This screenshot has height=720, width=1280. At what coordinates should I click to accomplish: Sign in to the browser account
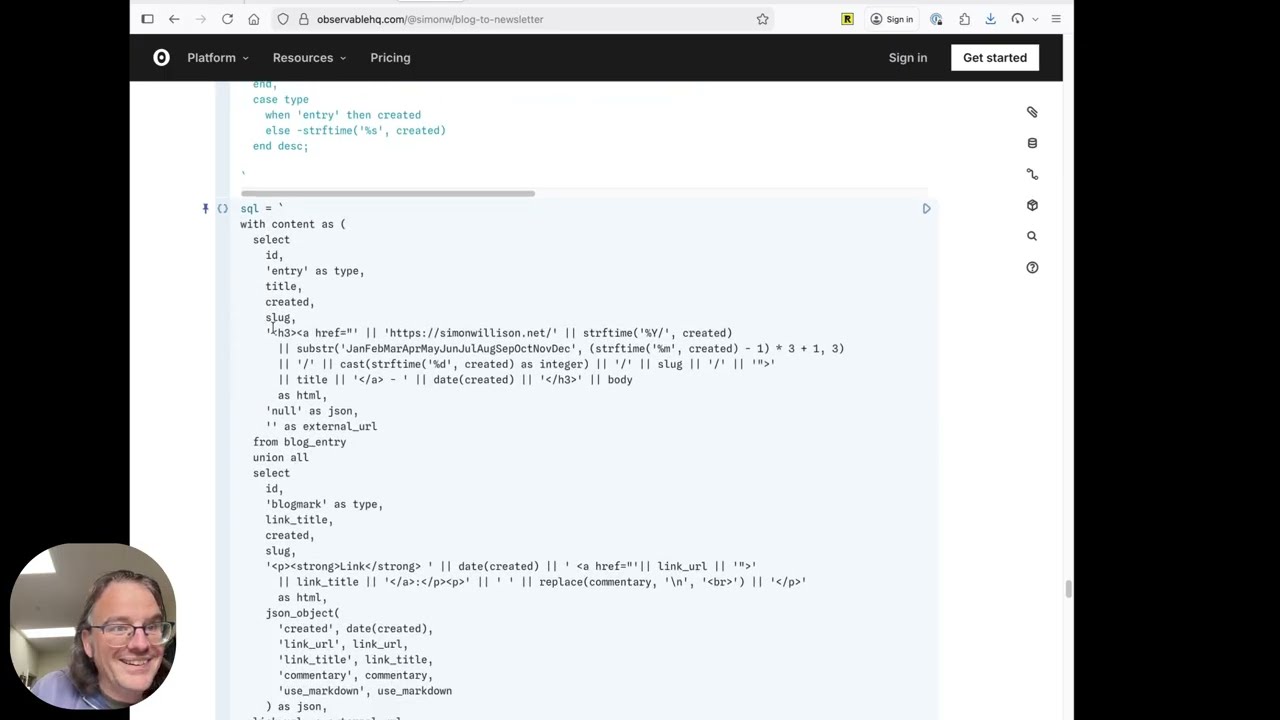click(x=891, y=19)
